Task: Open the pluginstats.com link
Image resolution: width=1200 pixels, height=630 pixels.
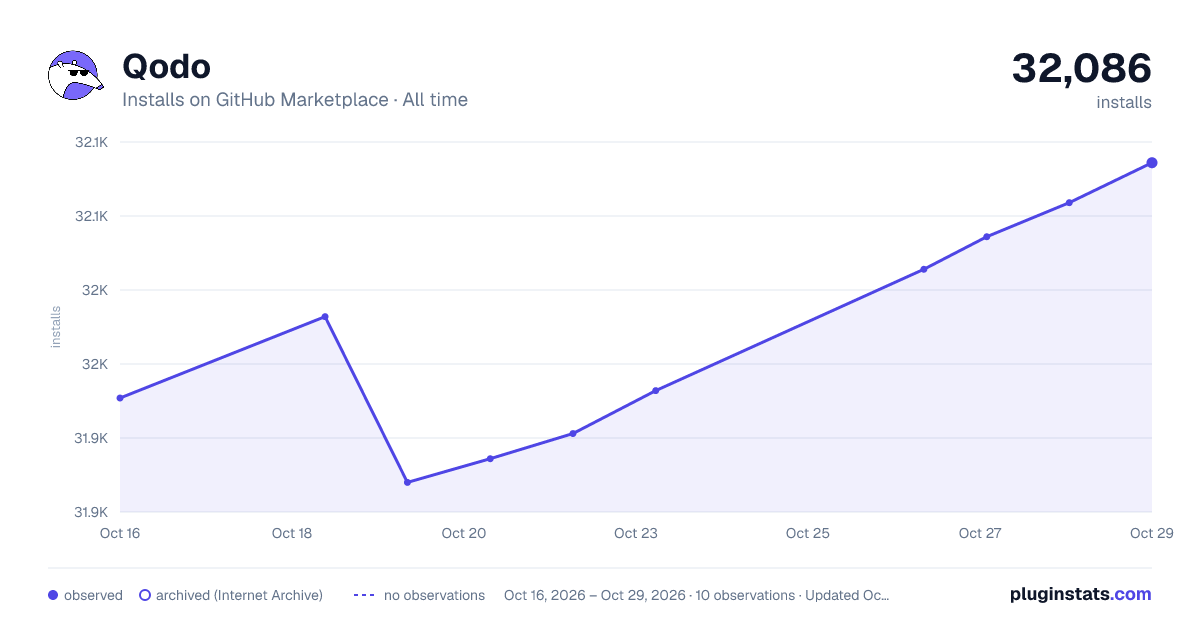Action: pos(1081,594)
